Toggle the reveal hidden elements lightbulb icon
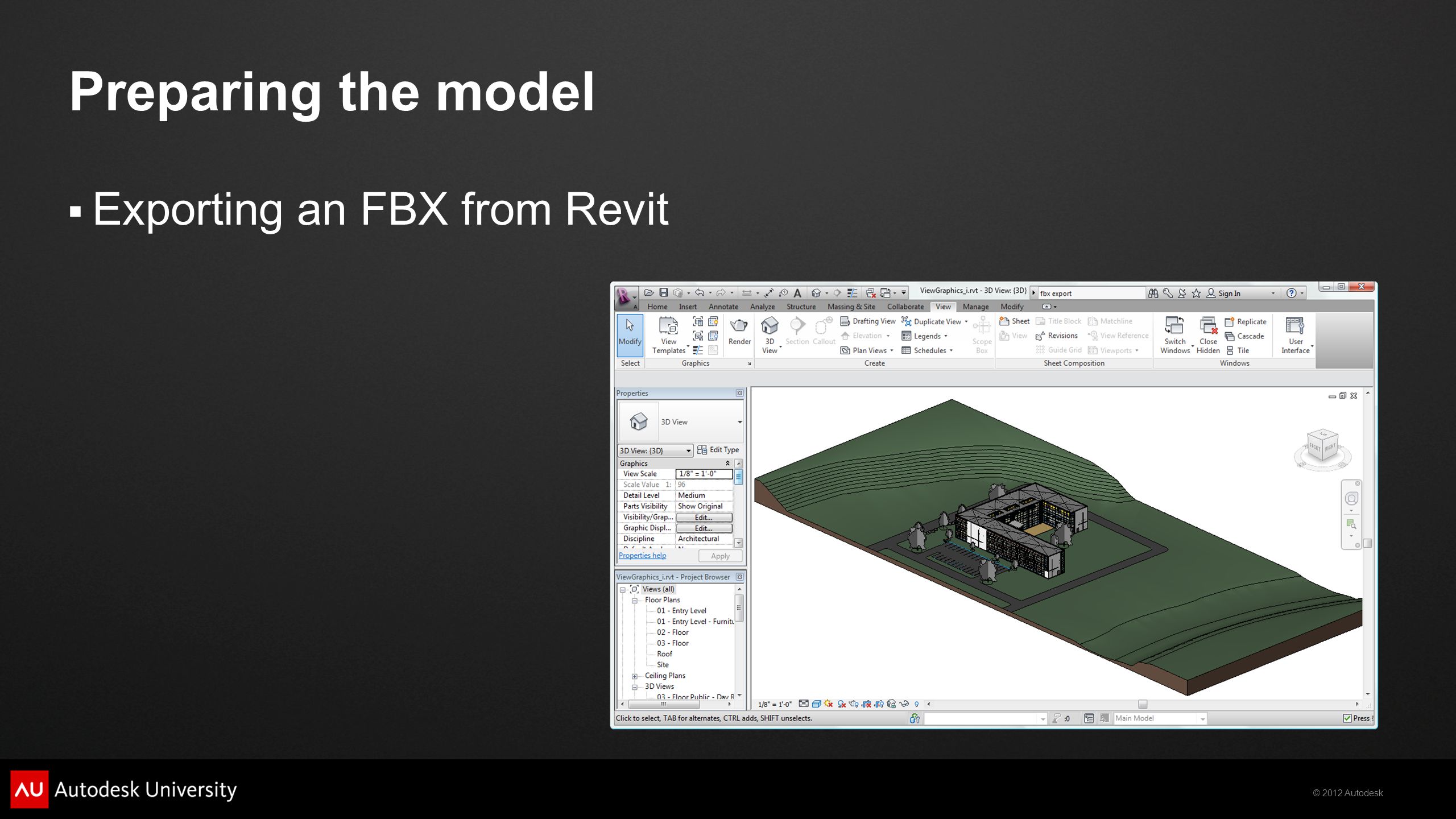The height and width of the screenshot is (819, 1456). [x=917, y=704]
